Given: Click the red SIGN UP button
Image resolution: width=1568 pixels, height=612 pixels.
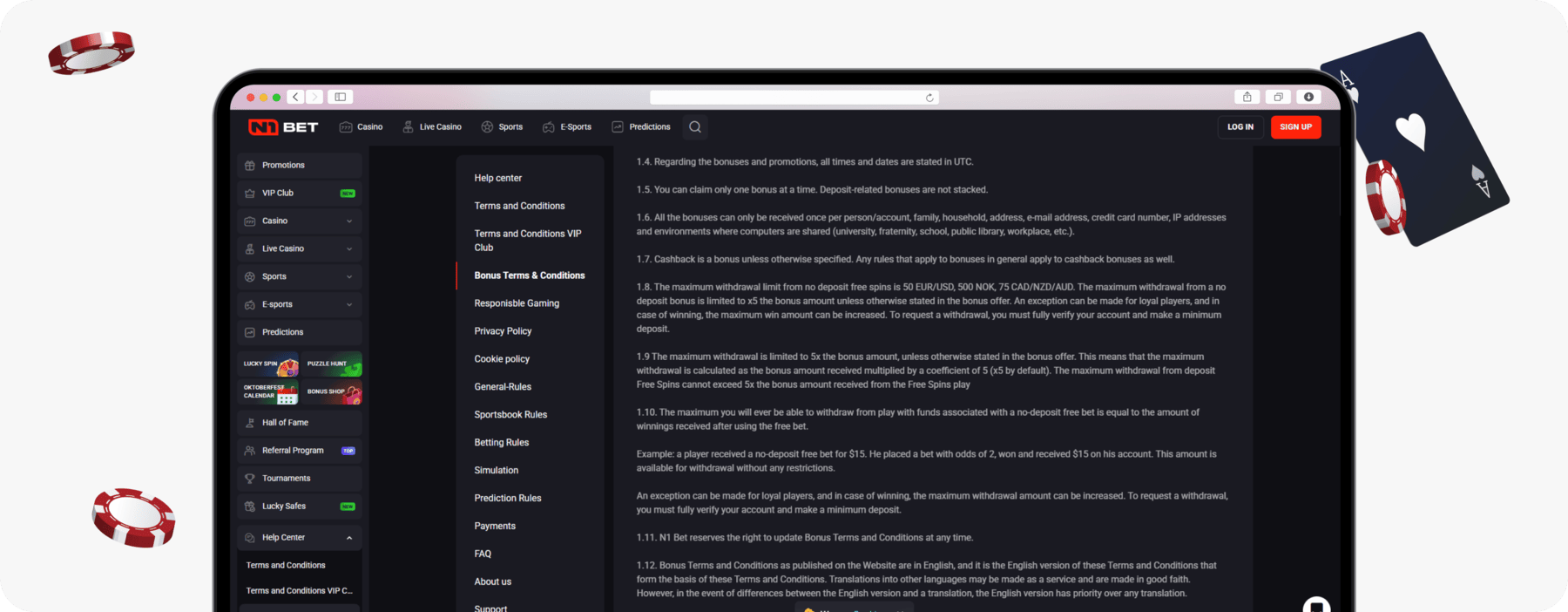Looking at the screenshot, I should pyautogui.click(x=1296, y=127).
